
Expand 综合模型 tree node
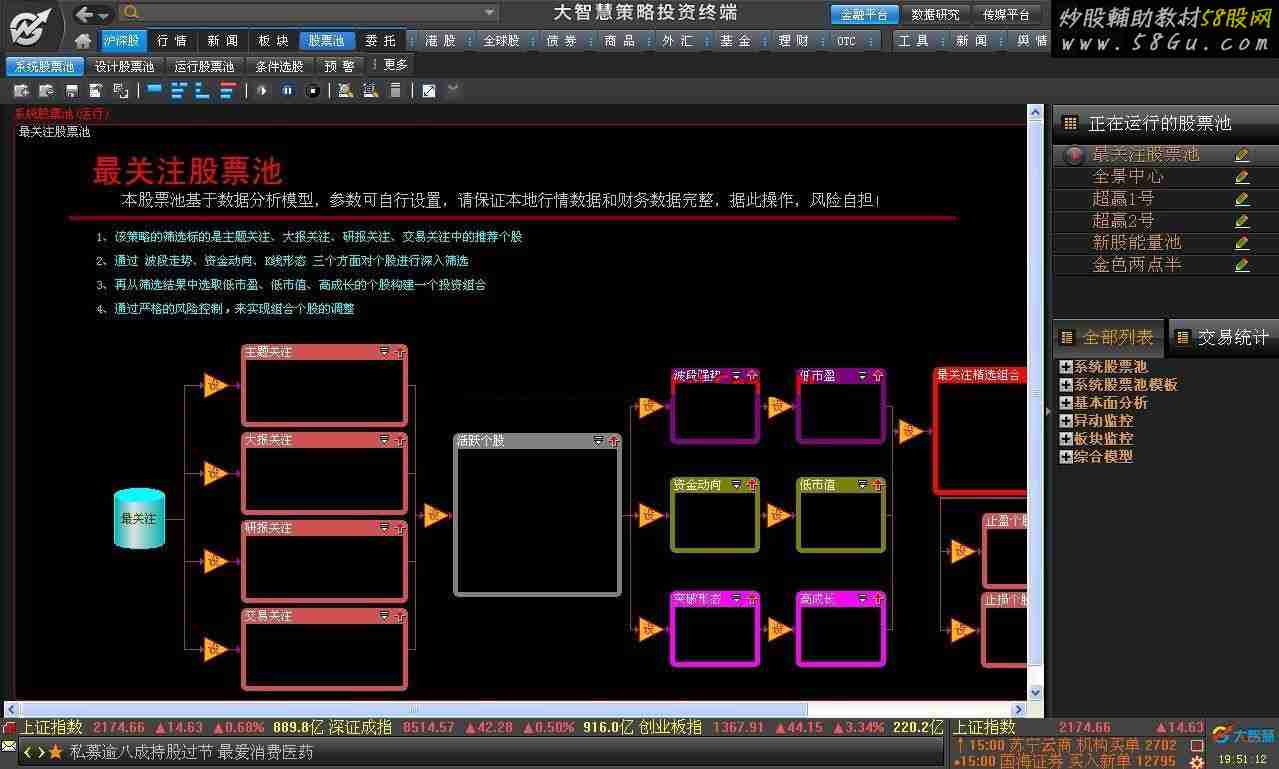(x=1066, y=457)
